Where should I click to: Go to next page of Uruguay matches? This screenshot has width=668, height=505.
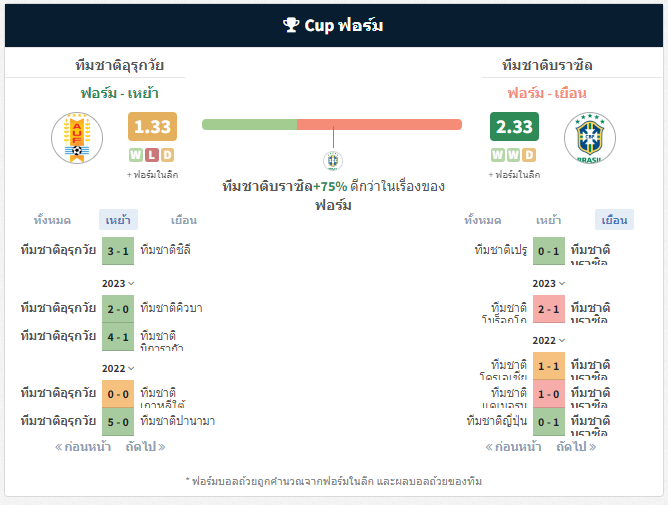pos(145,447)
